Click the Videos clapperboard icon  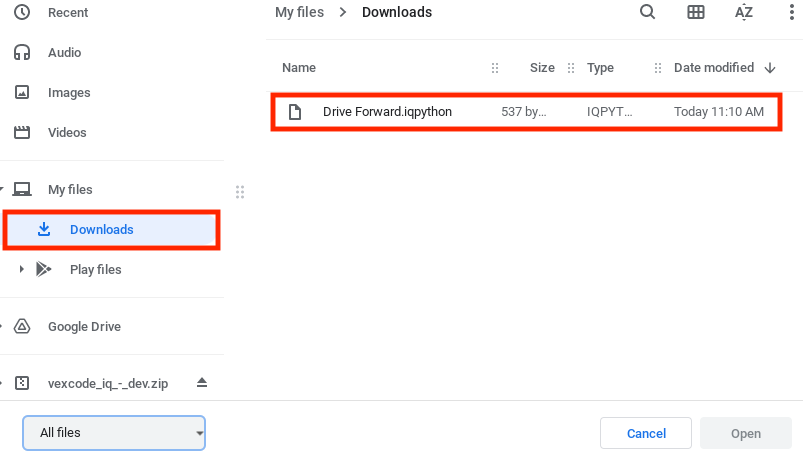point(22,133)
